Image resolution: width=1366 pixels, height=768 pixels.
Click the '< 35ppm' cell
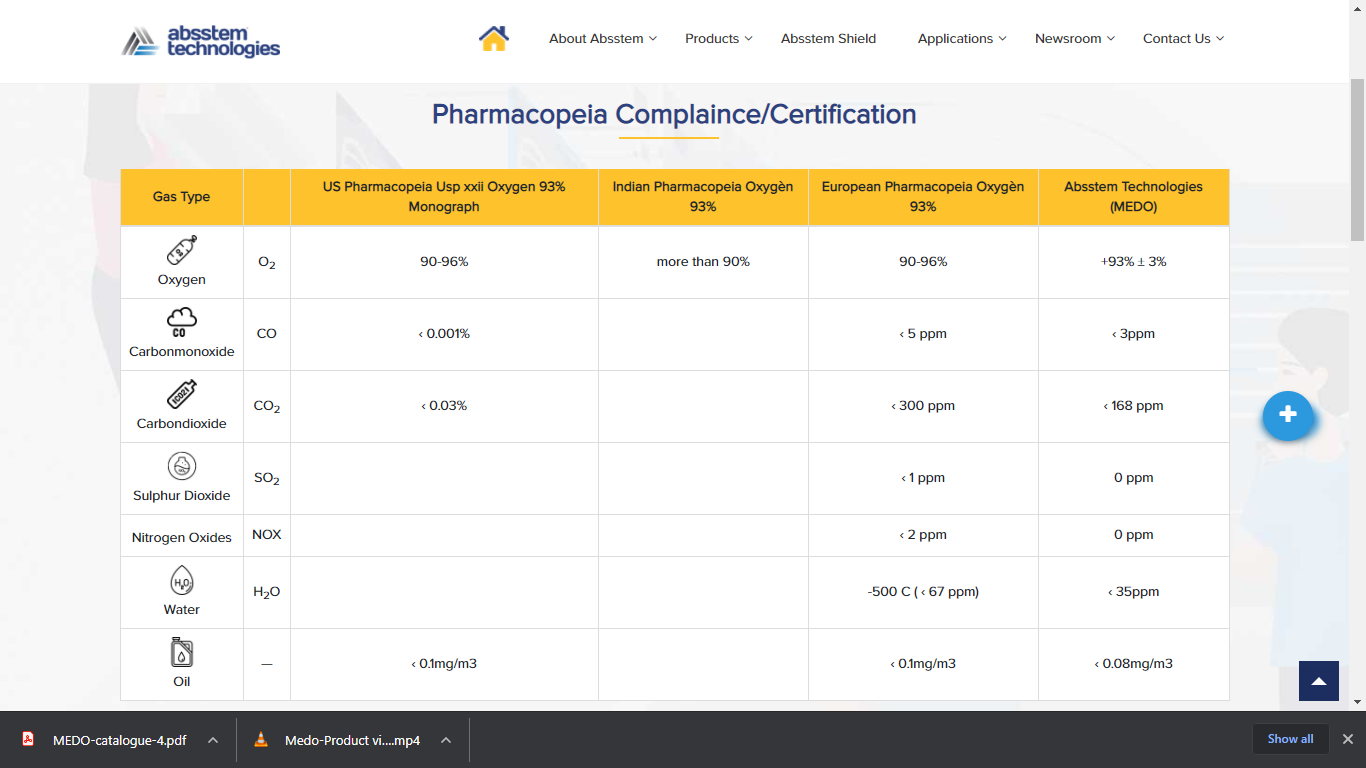(x=1134, y=592)
